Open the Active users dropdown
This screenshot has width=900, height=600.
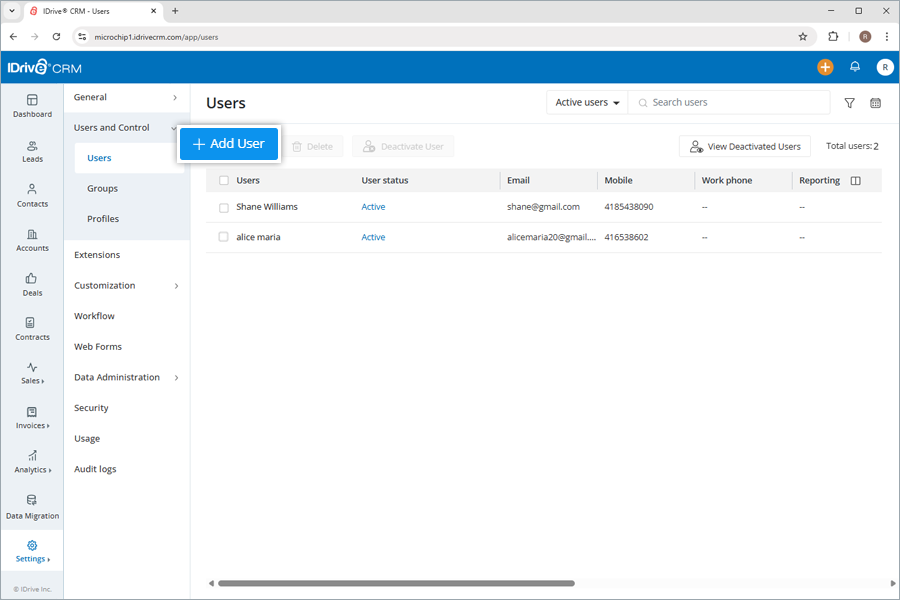[586, 102]
